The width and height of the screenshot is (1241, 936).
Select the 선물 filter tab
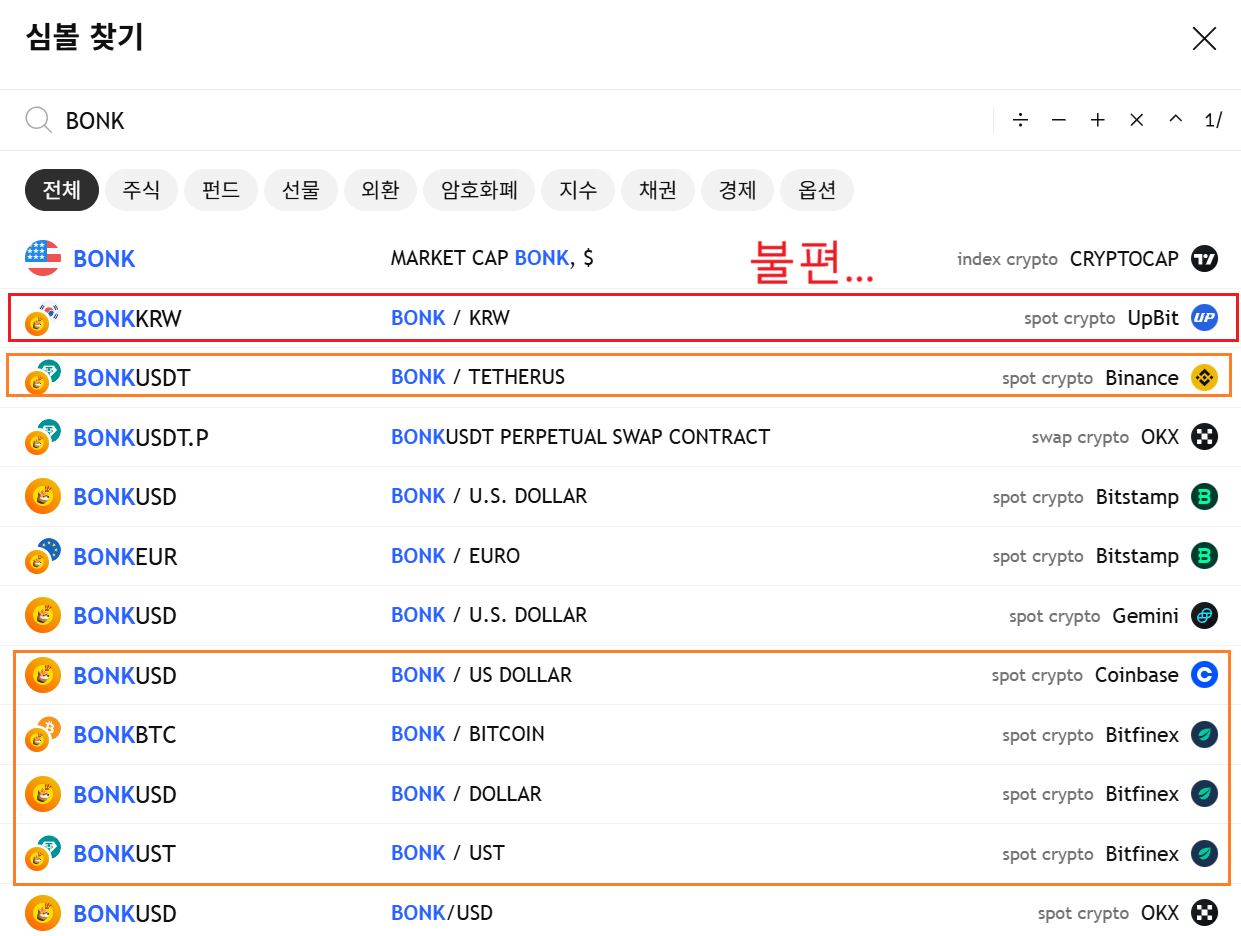point(301,190)
